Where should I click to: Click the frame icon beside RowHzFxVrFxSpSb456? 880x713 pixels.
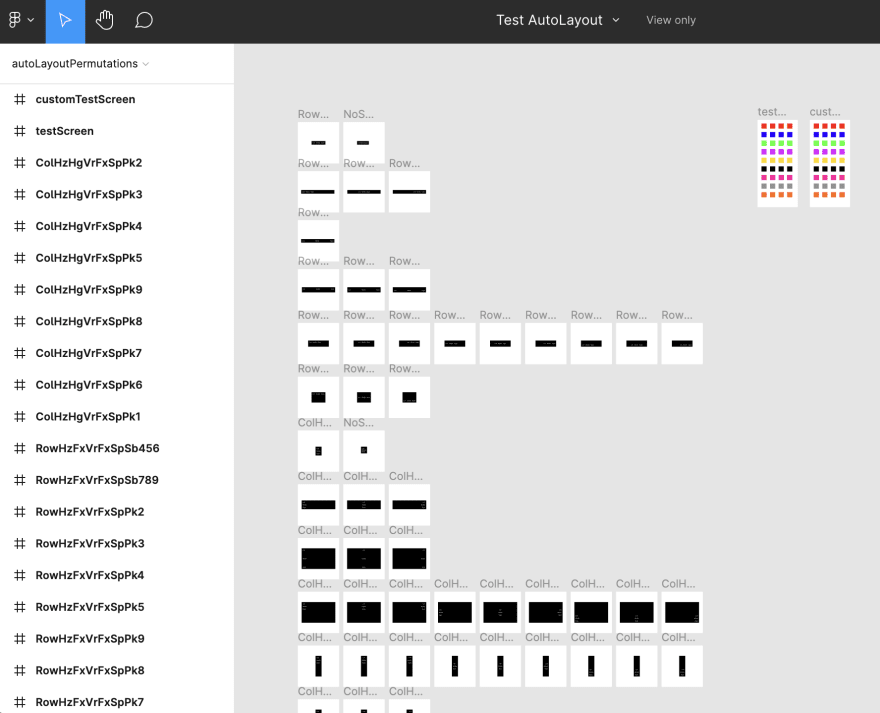point(20,448)
